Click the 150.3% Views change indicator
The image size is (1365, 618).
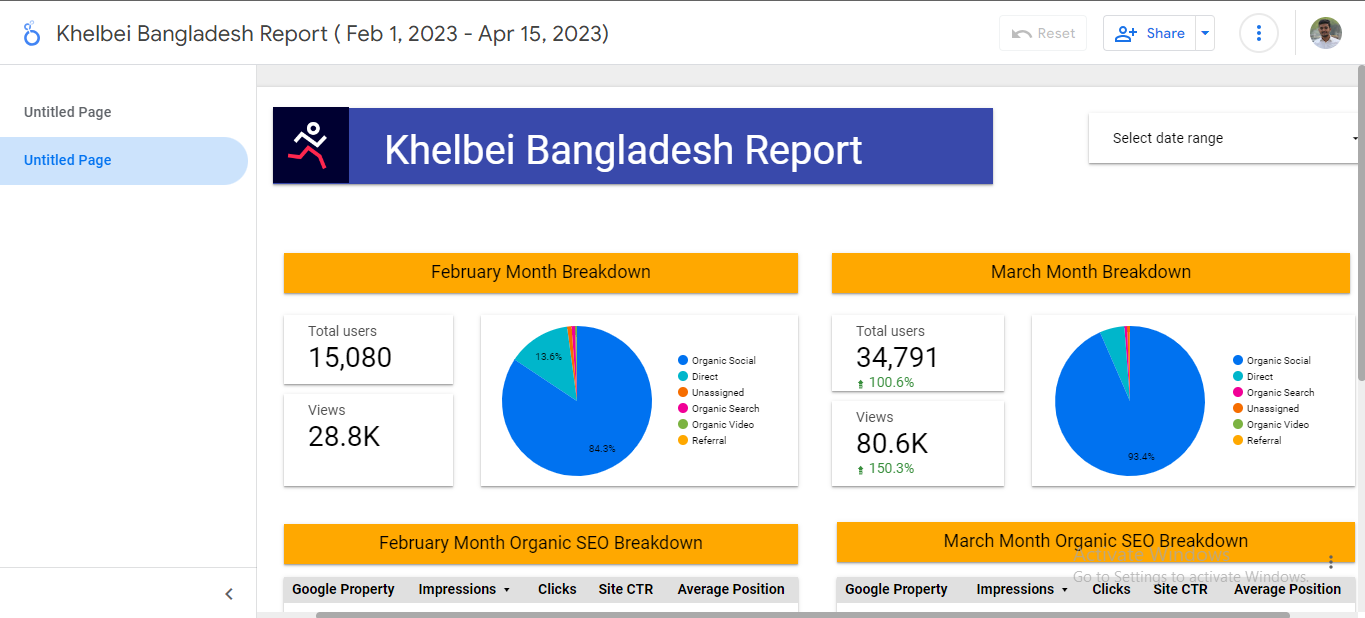pos(885,469)
